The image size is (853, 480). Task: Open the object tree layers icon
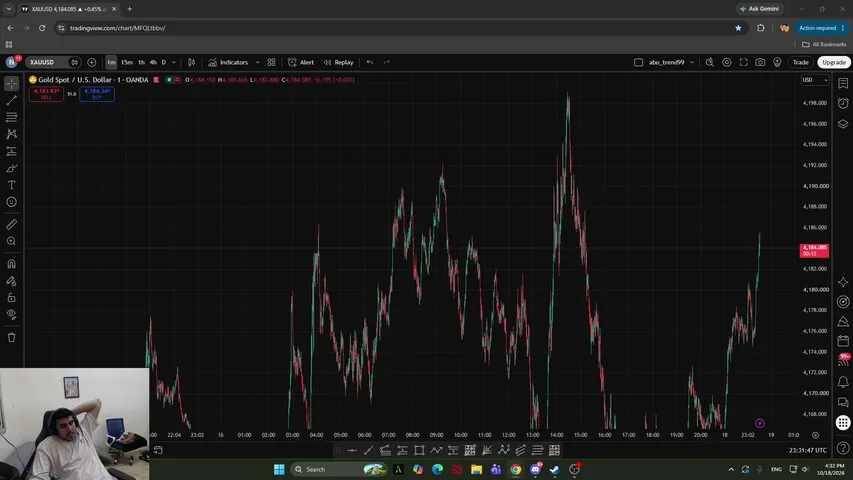843,124
